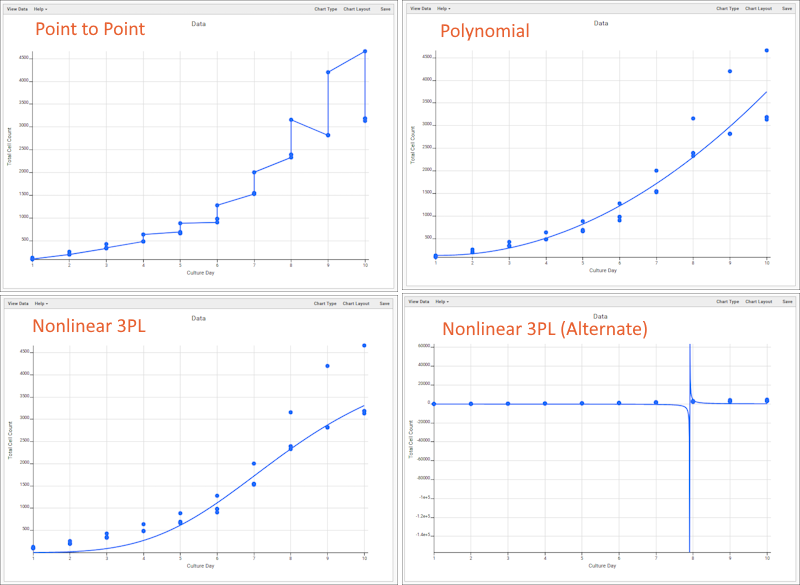
Task: Expand Help dropdown in Nonlinear 3PL (Alternate) chart
Action: 442,301
